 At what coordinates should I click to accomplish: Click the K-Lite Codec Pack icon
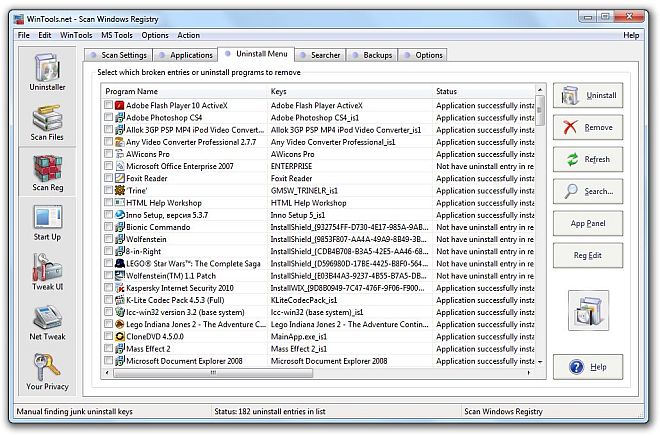click(x=120, y=300)
